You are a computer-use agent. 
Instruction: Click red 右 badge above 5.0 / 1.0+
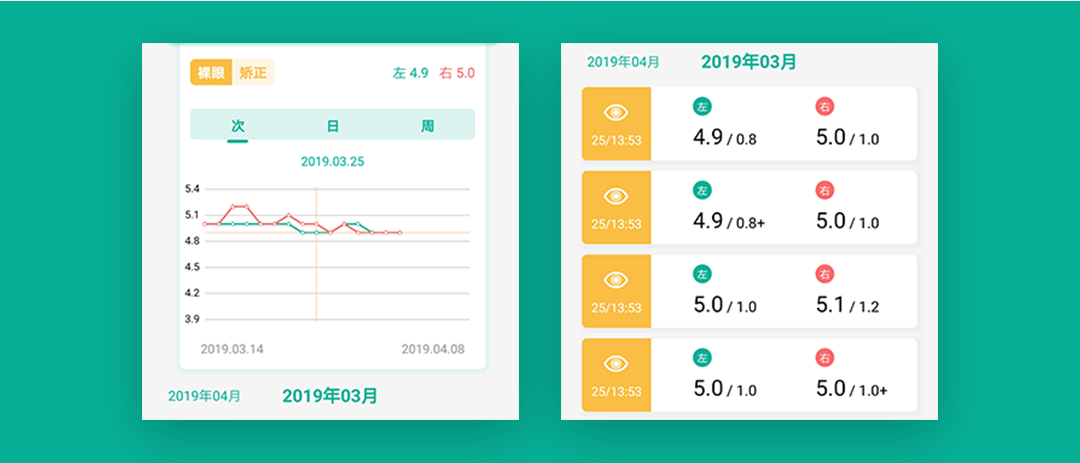pos(824,357)
